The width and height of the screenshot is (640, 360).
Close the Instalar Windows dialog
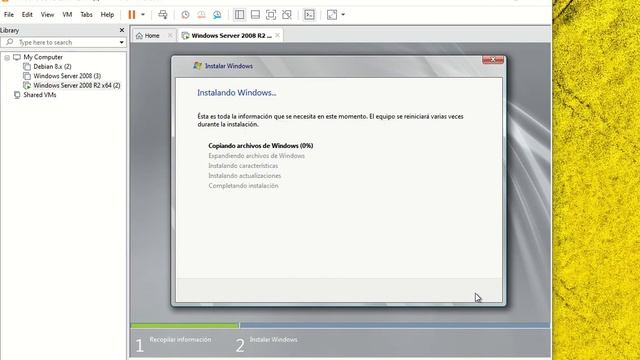coord(493,60)
